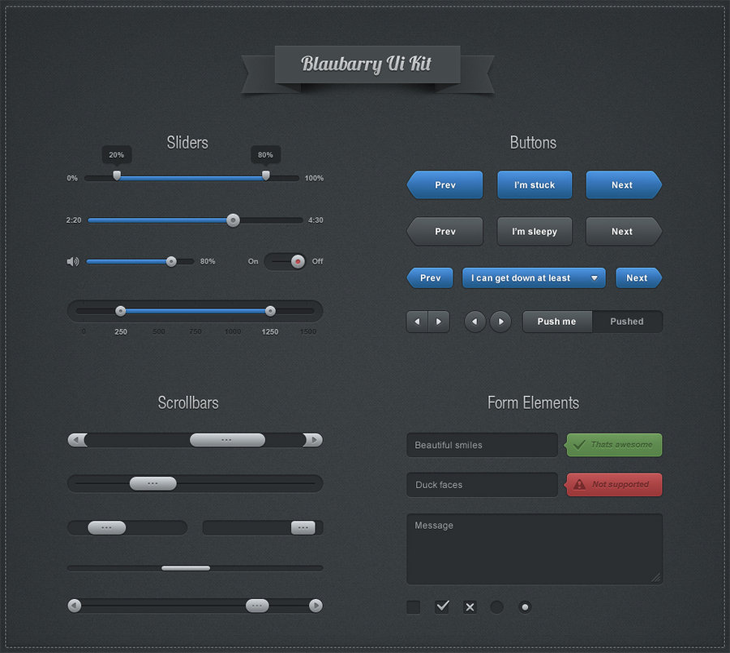Image resolution: width=730 pixels, height=653 pixels.
Task: Click the large blue Next button
Action: coord(623,185)
